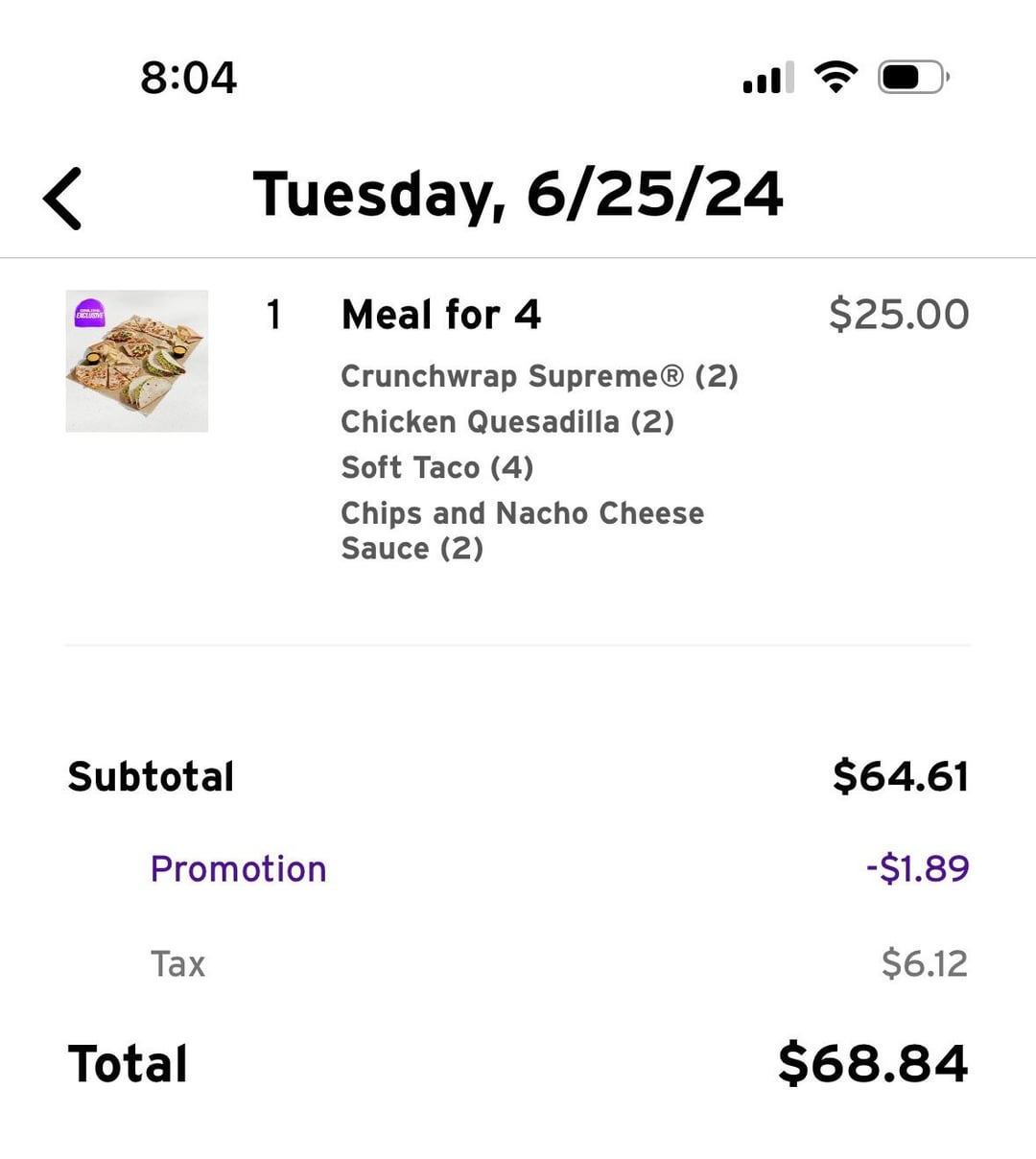Tap the purple Promotion label
Image resolution: width=1036 pixels, height=1159 pixels.
pos(239,869)
